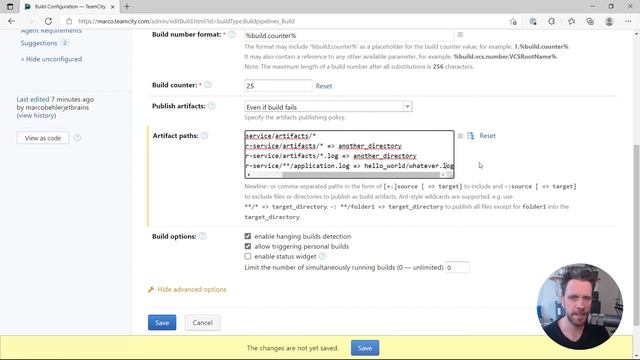Open browser settings ellipsis menu
Viewport: 640px width, 360px height.
[628, 21]
